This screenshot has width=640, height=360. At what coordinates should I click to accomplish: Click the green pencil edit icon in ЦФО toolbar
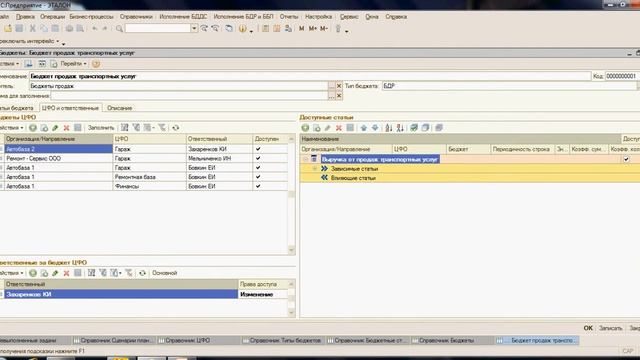[55, 128]
